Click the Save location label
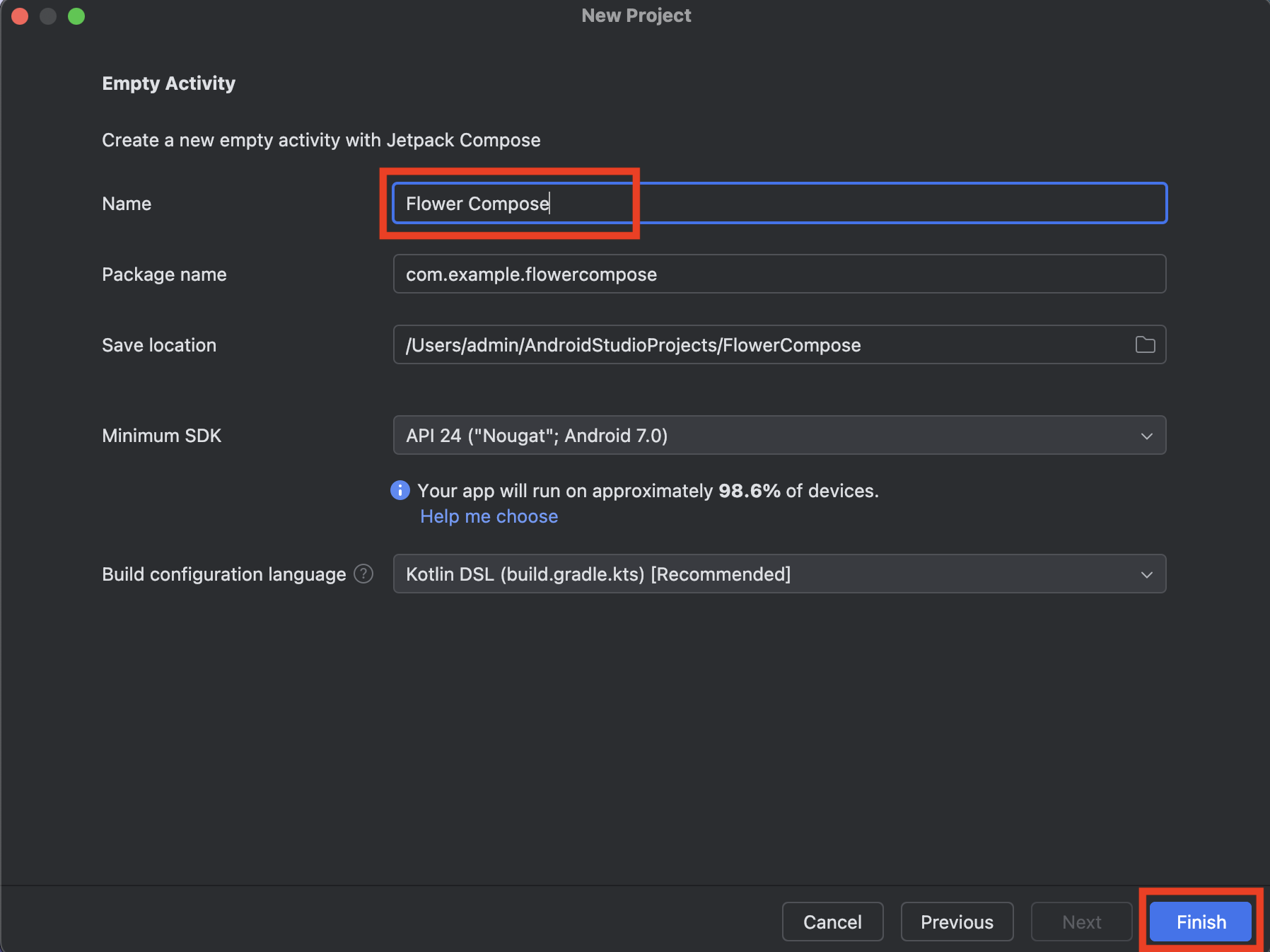 [x=159, y=345]
